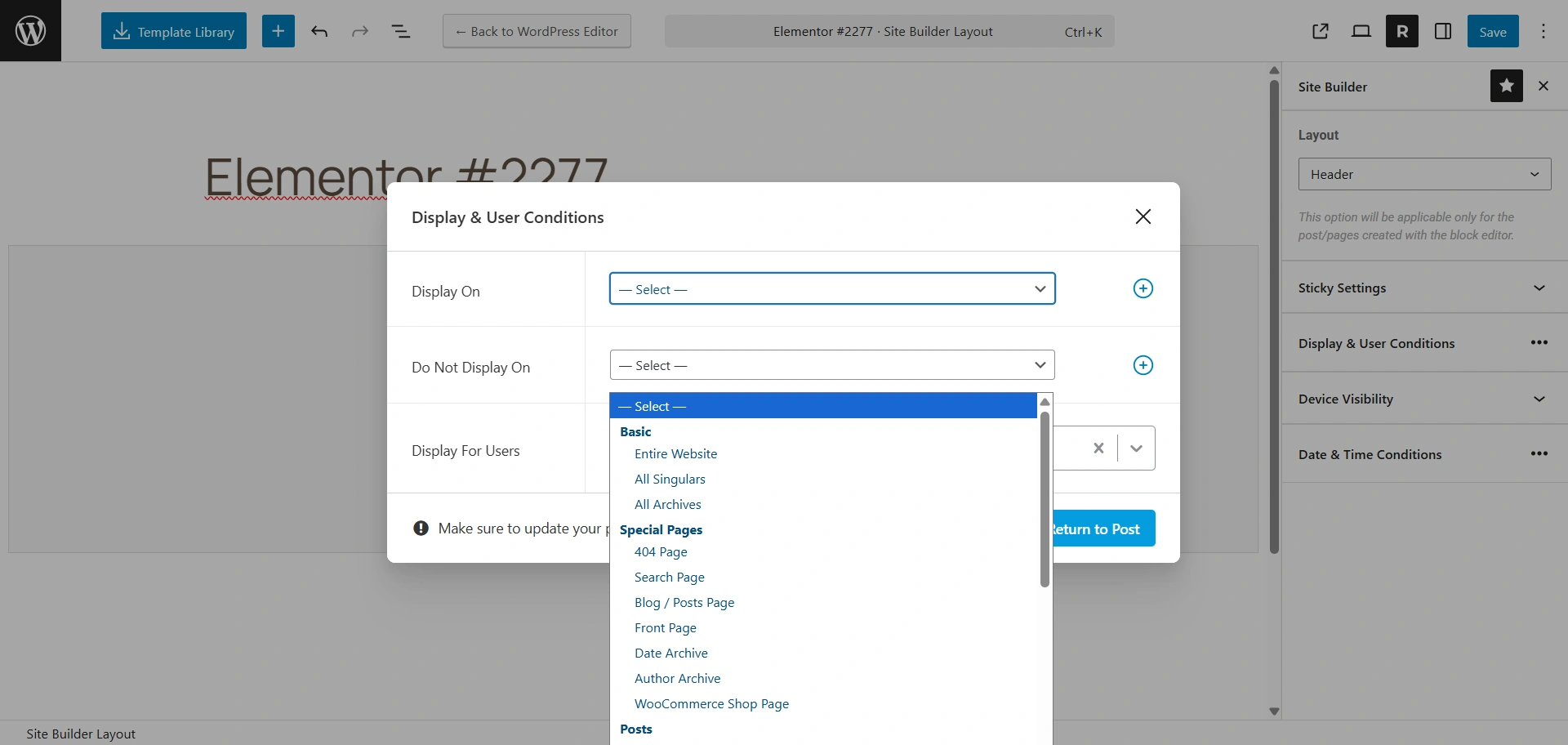Image resolution: width=1568 pixels, height=745 pixels.
Task: Open the document overview list icon
Action: click(x=400, y=31)
